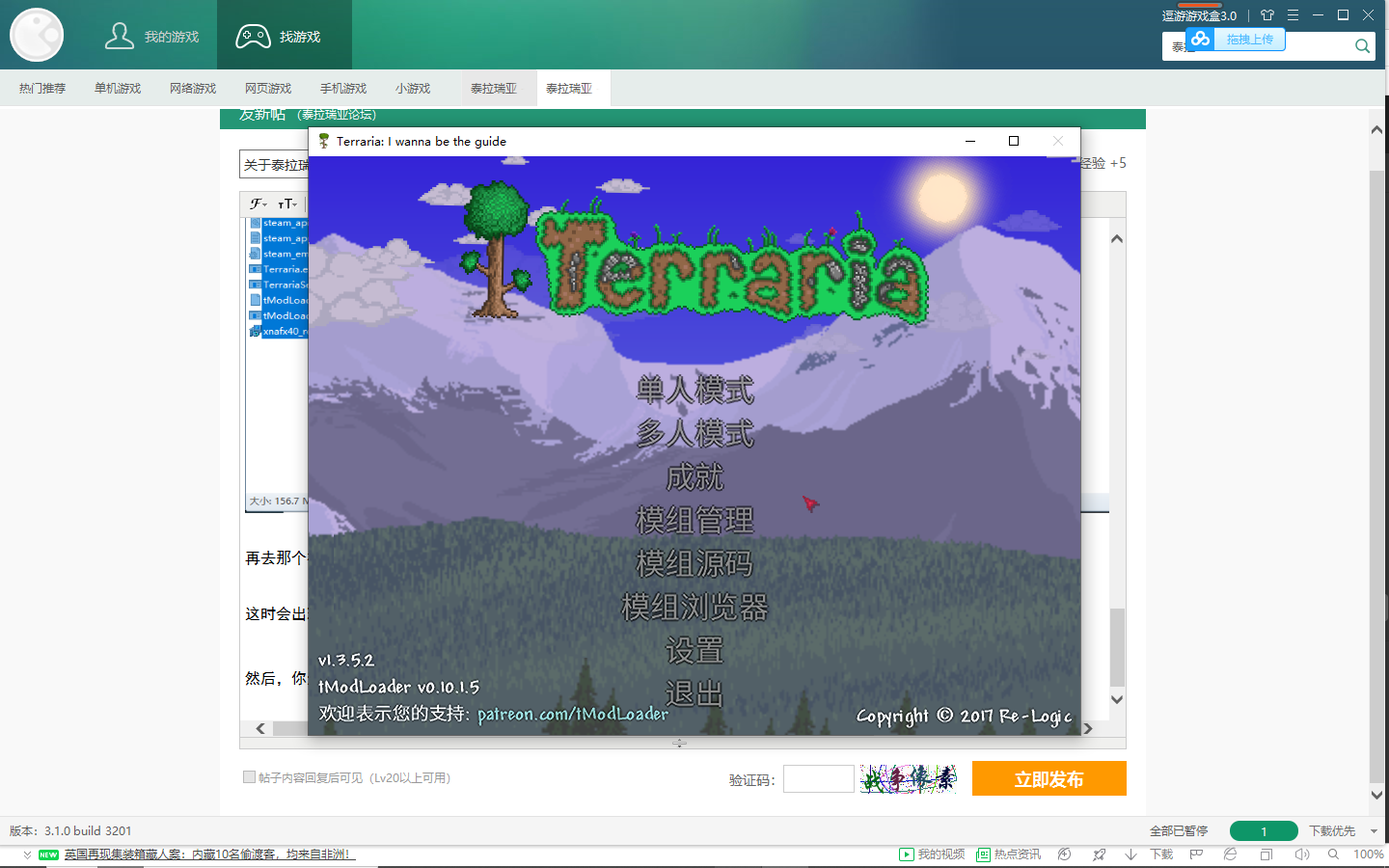Click the 立即发布 publish button
This screenshot has height=868, width=1389.
(x=1049, y=778)
